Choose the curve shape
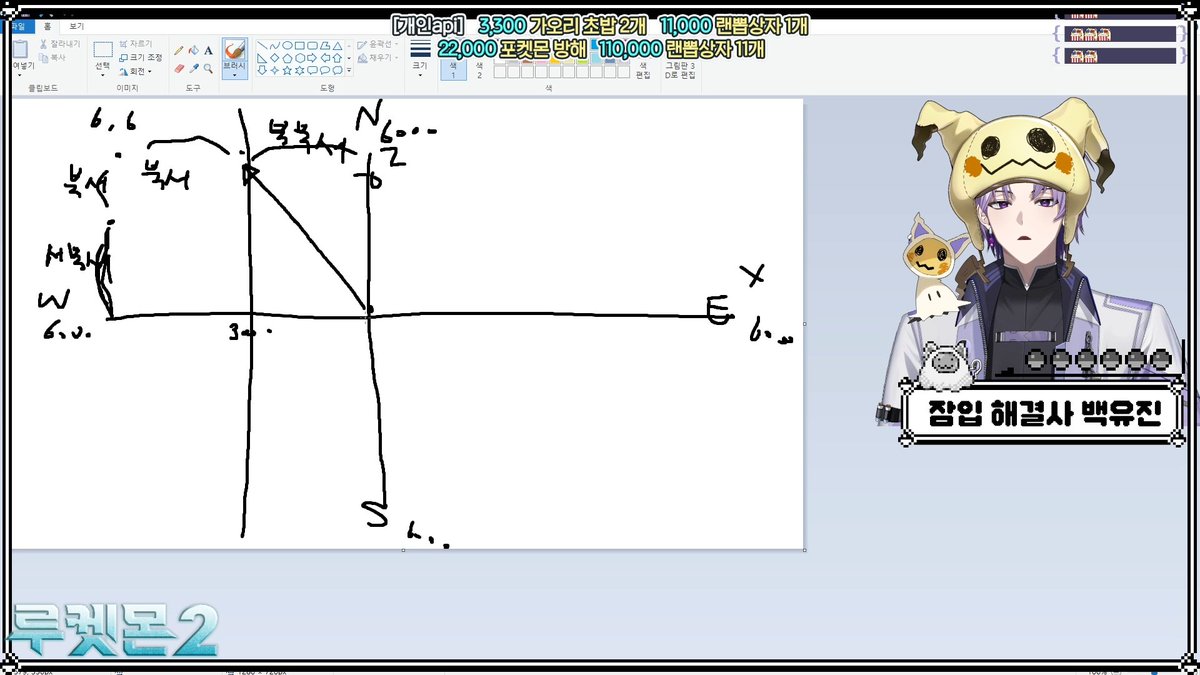The height and width of the screenshot is (675, 1200). coord(275,45)
